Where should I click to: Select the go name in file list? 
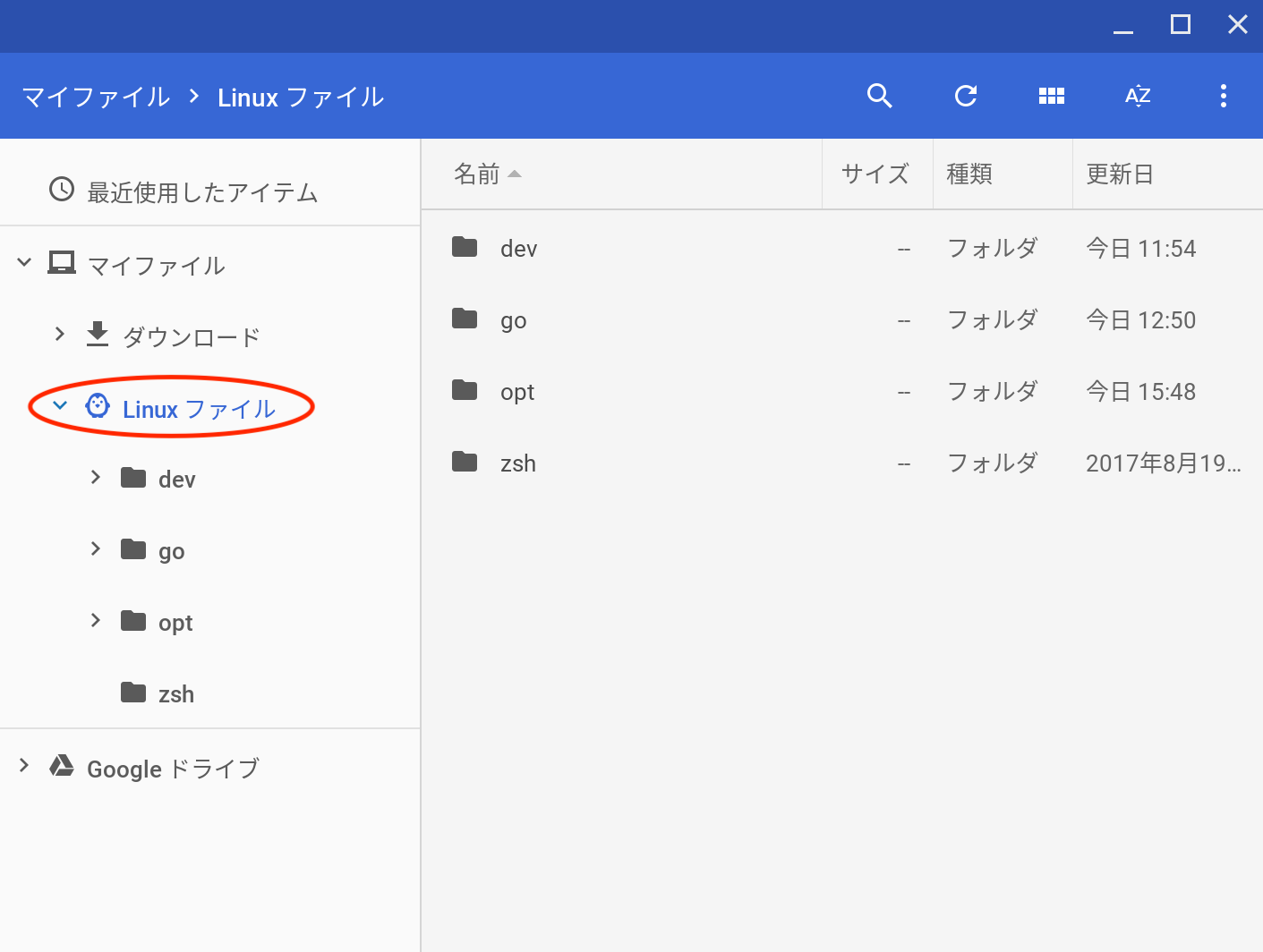tap(514, 321)
